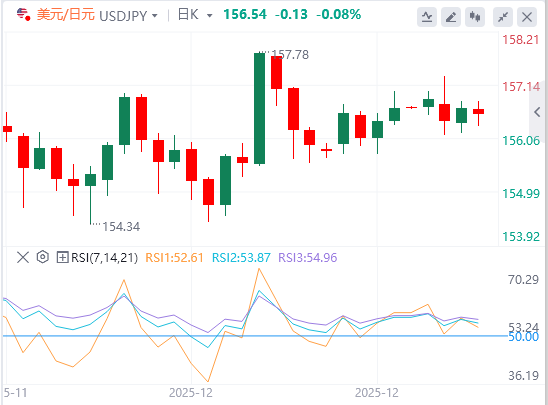Switch chart type with candlestick icon
The image size is (548, 405).
(x=475, y=17)
